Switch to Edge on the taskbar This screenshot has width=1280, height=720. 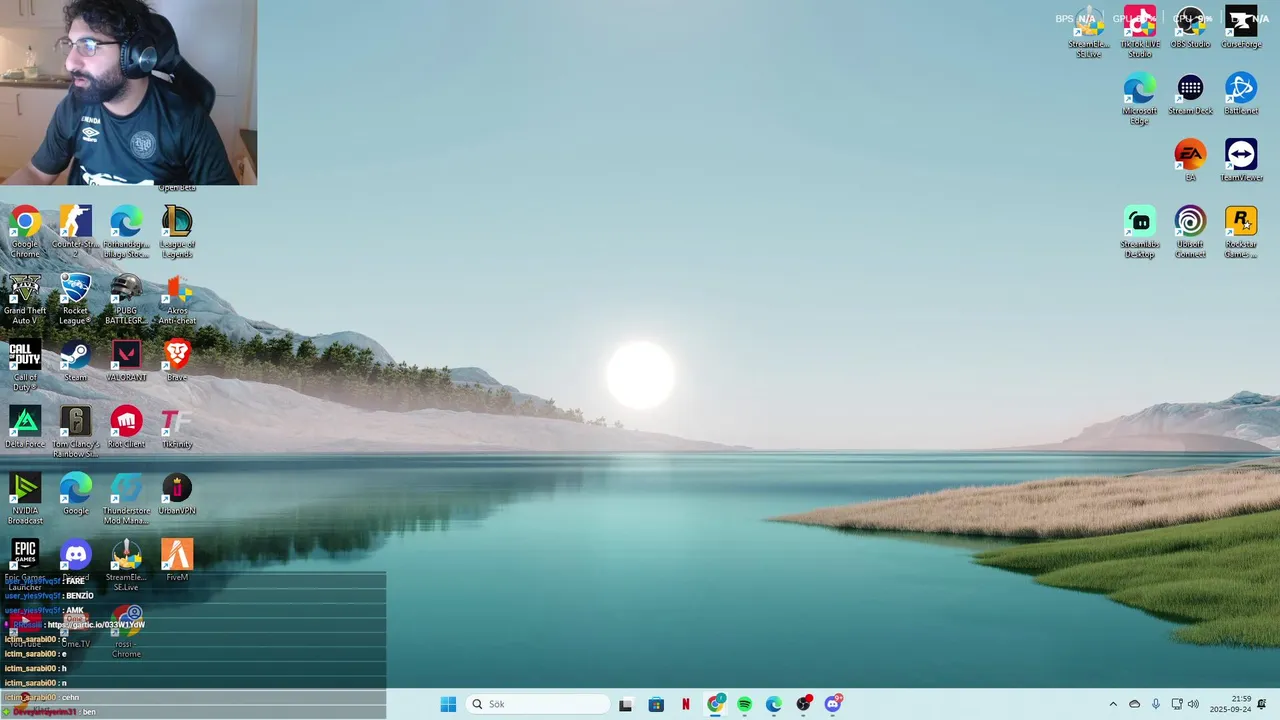click(x=774, y=704)
